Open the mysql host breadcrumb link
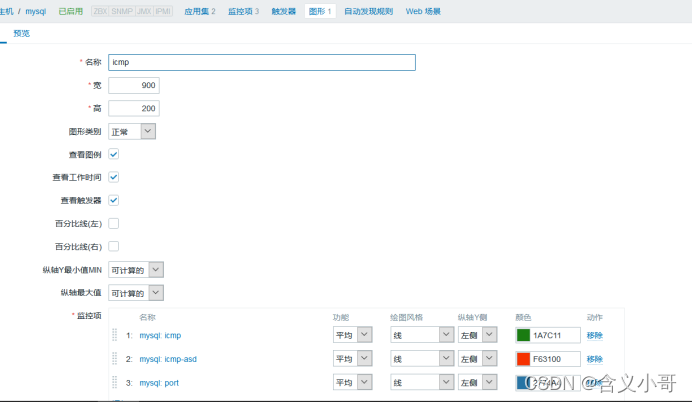The width and height of the screenshot is (692, 403). pos(36,11)
